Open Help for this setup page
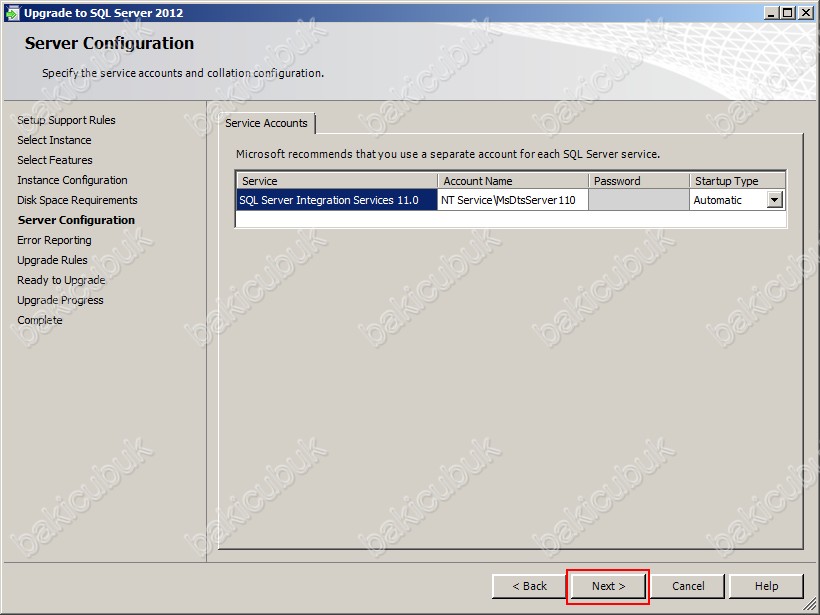 coord(766,586)
